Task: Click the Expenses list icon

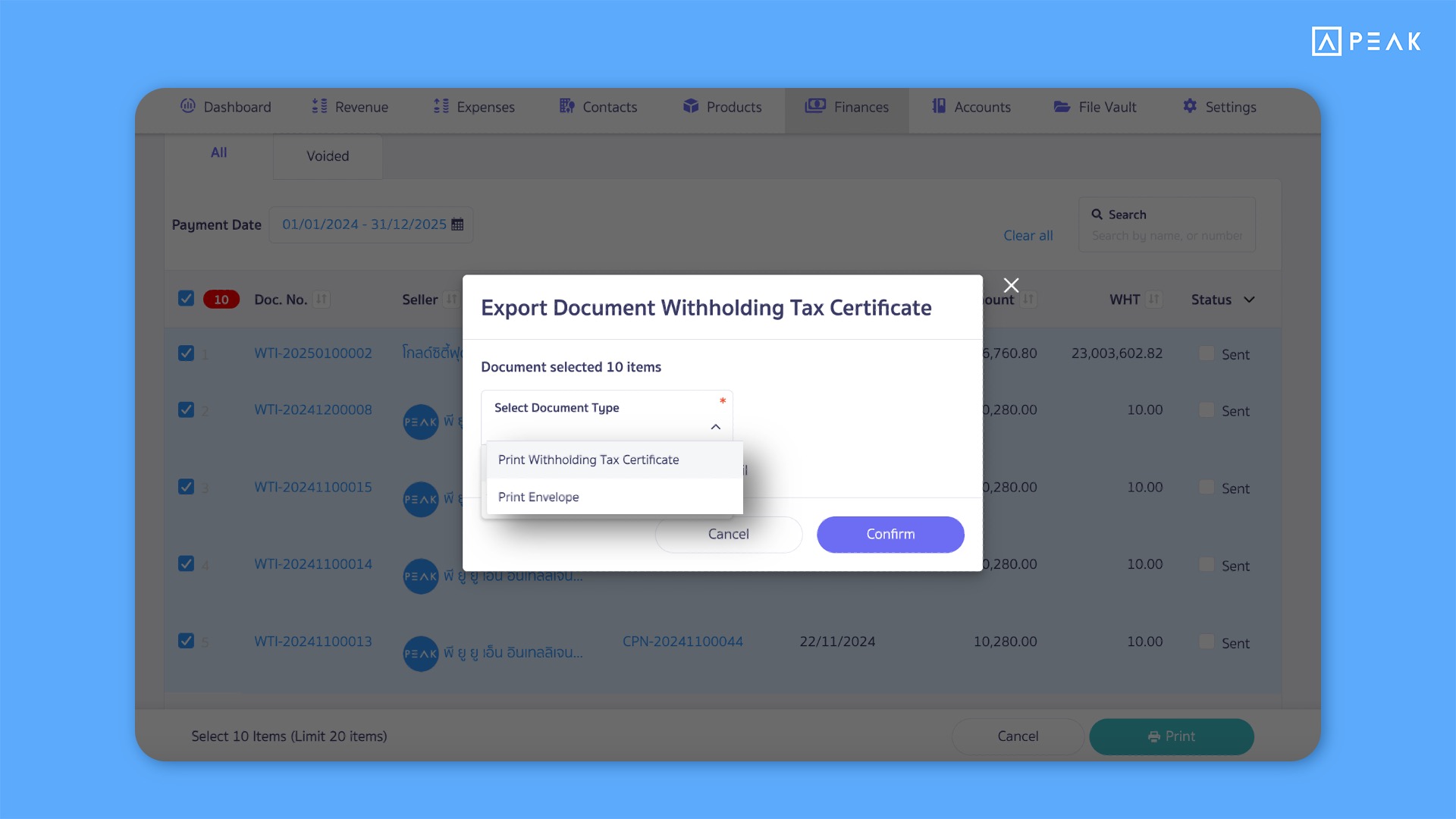Action: pos(441,106)
